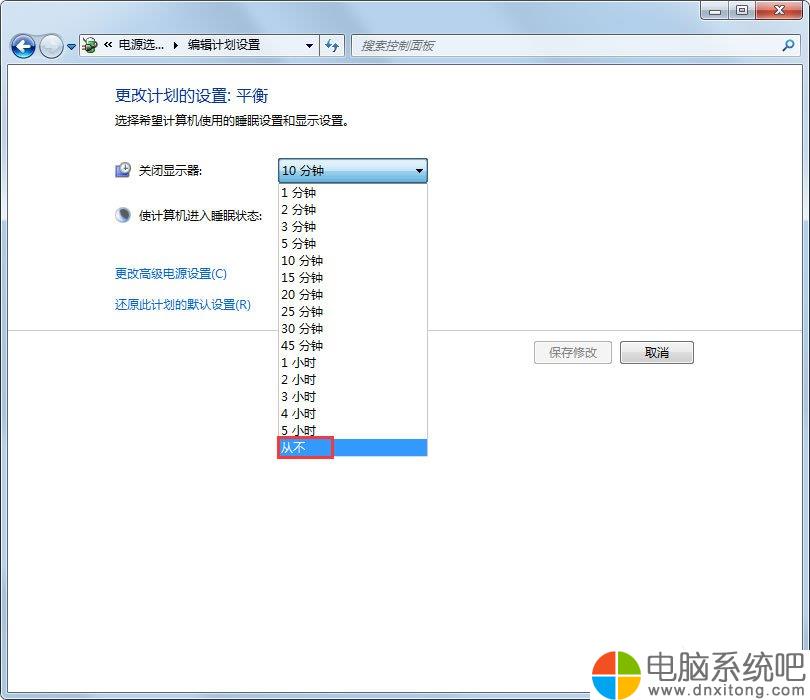Choose 5 分钟 from the list
The image size is (810, 700).
tap(353, 244)
